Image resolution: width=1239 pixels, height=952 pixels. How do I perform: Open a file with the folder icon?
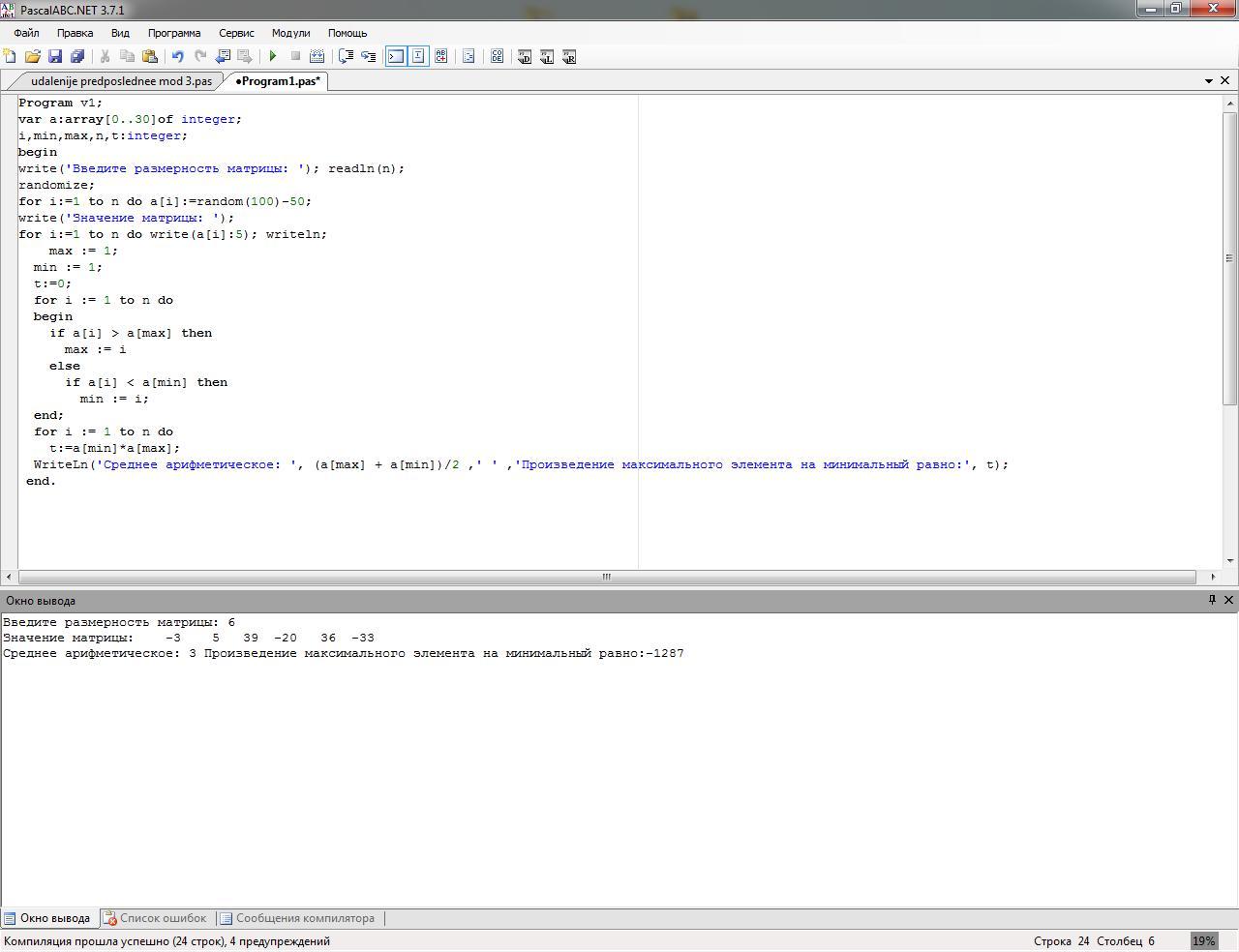click(x=33, y=56)
